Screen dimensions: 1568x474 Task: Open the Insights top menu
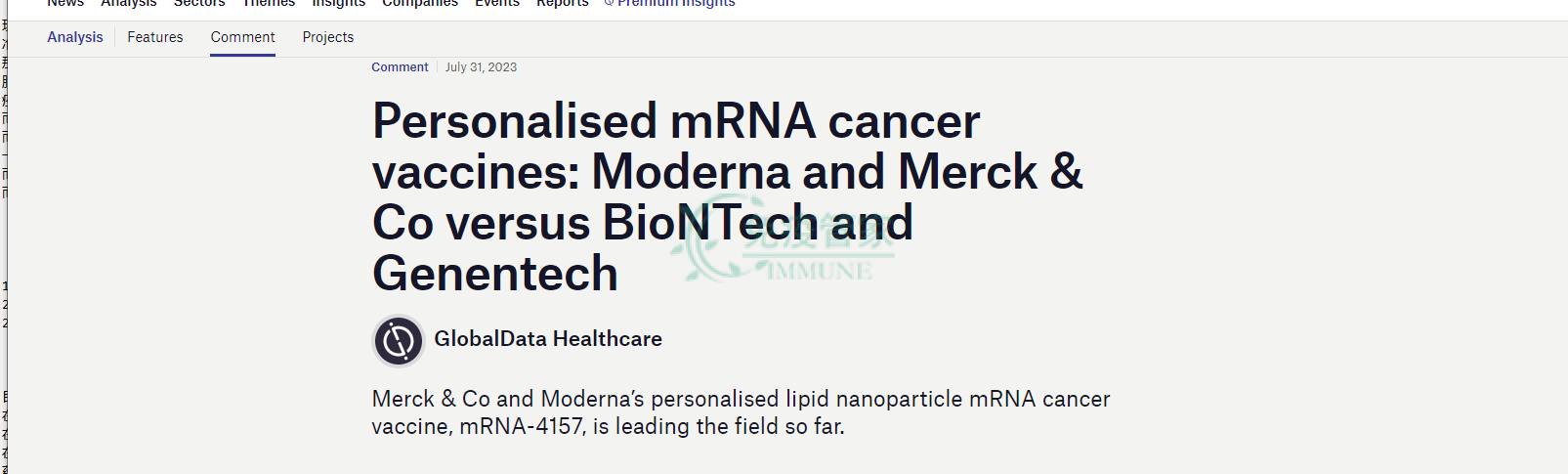[339, 3]
